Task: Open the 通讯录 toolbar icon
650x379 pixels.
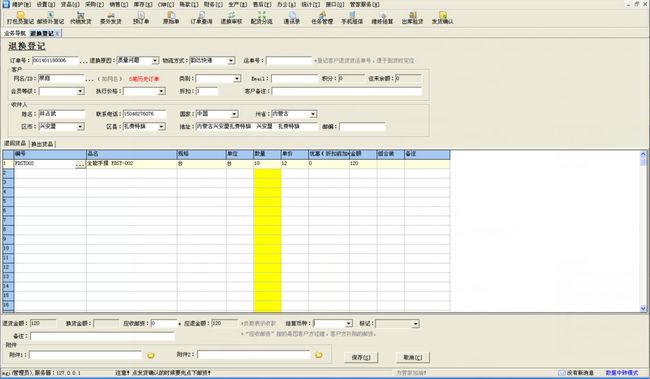Action: (x=291, y=18)
